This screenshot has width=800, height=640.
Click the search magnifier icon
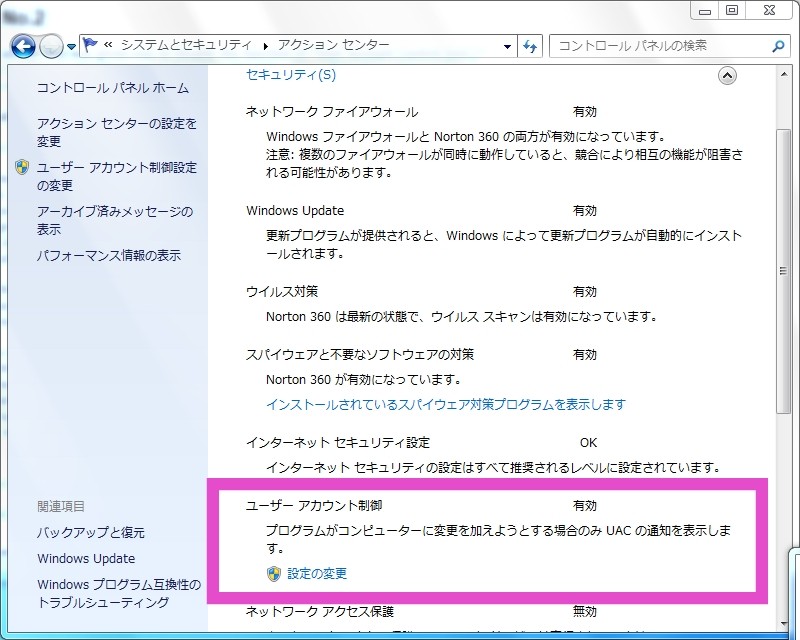[x=778, y=46]
